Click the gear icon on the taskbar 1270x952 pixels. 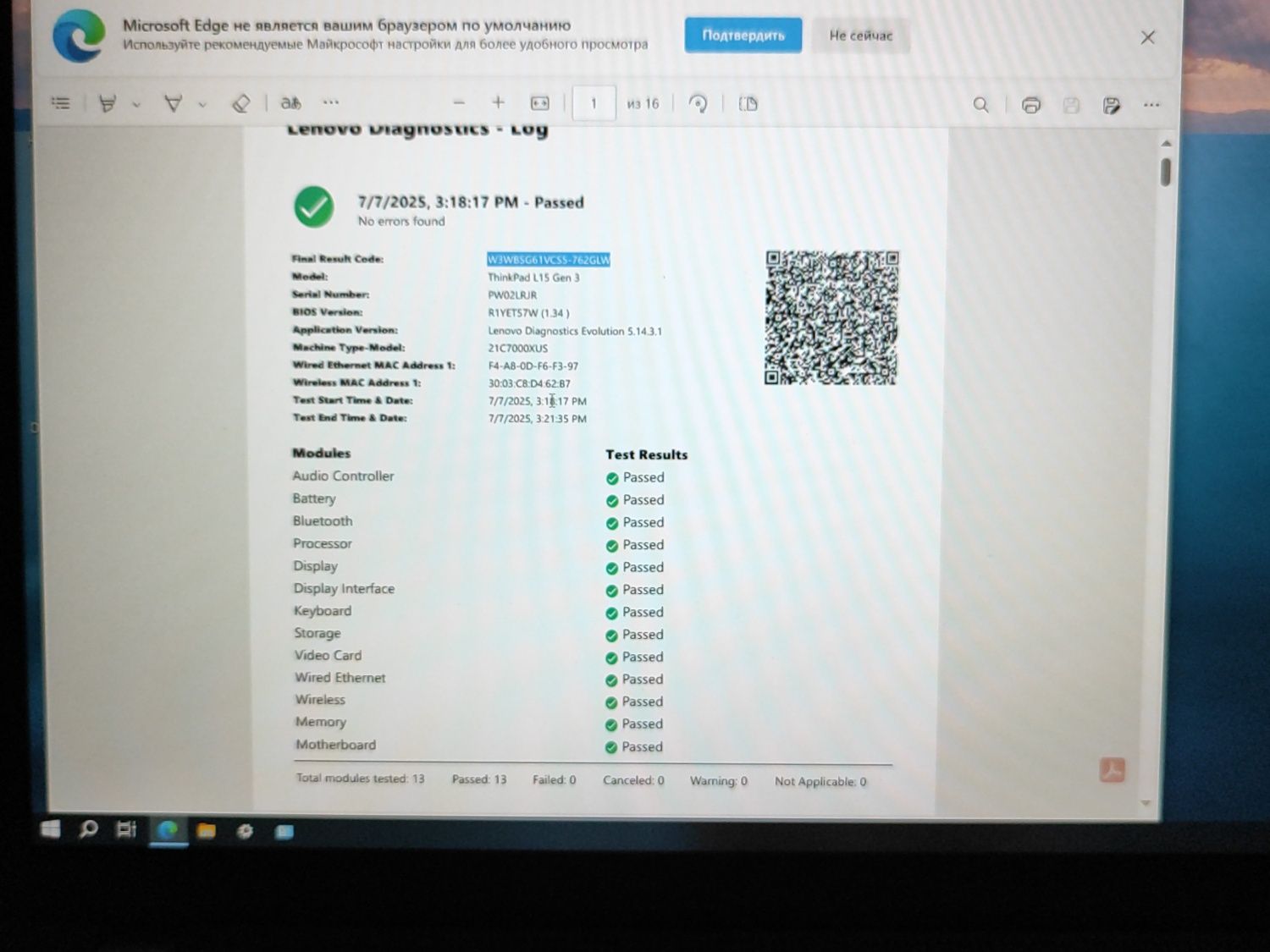coord(245,831)
